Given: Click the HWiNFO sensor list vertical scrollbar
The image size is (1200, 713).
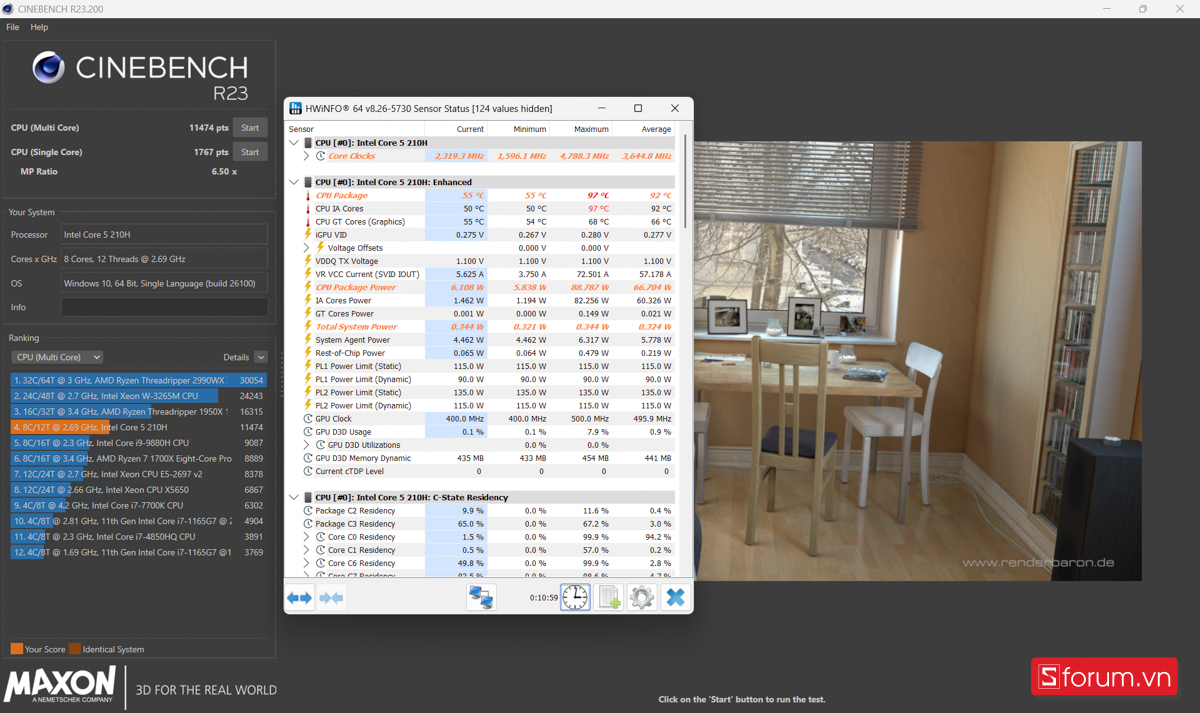Looking at the screenshot, I should 685,180.
